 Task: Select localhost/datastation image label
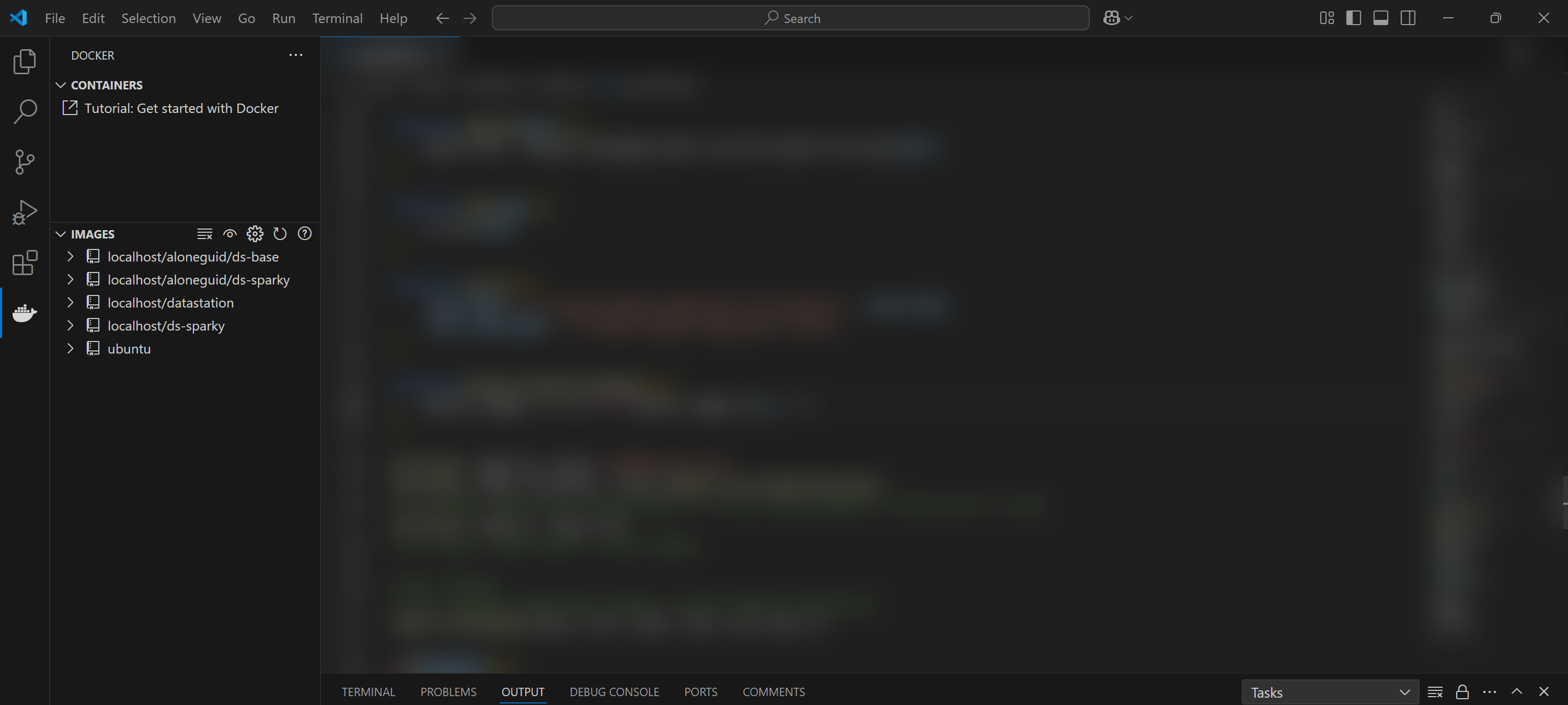pos(170,303)
